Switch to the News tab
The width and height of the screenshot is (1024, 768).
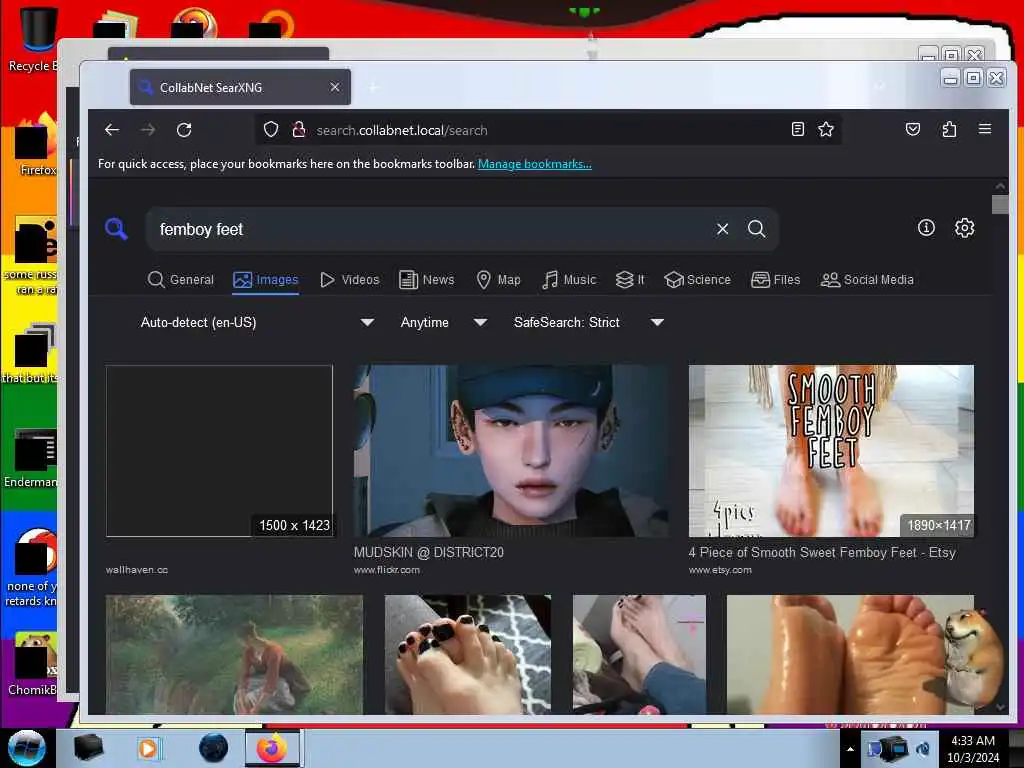click(426, 280)
